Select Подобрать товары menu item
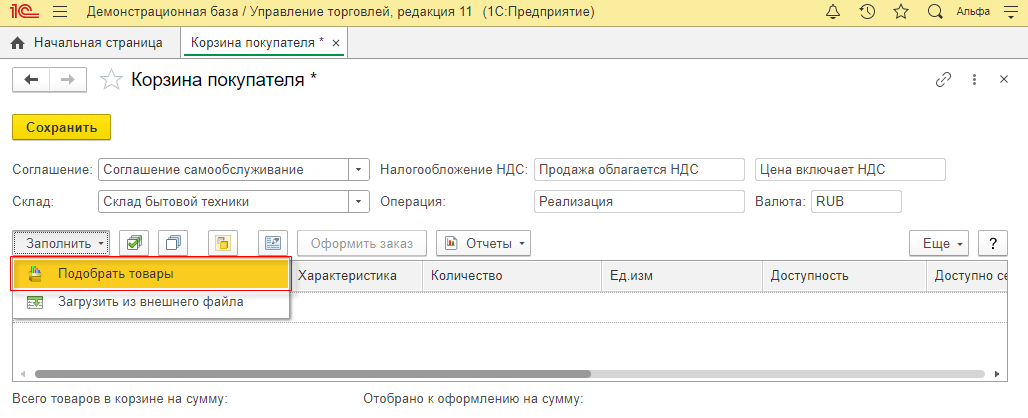Screen dimensions: 1028x418 click(115, 273)
